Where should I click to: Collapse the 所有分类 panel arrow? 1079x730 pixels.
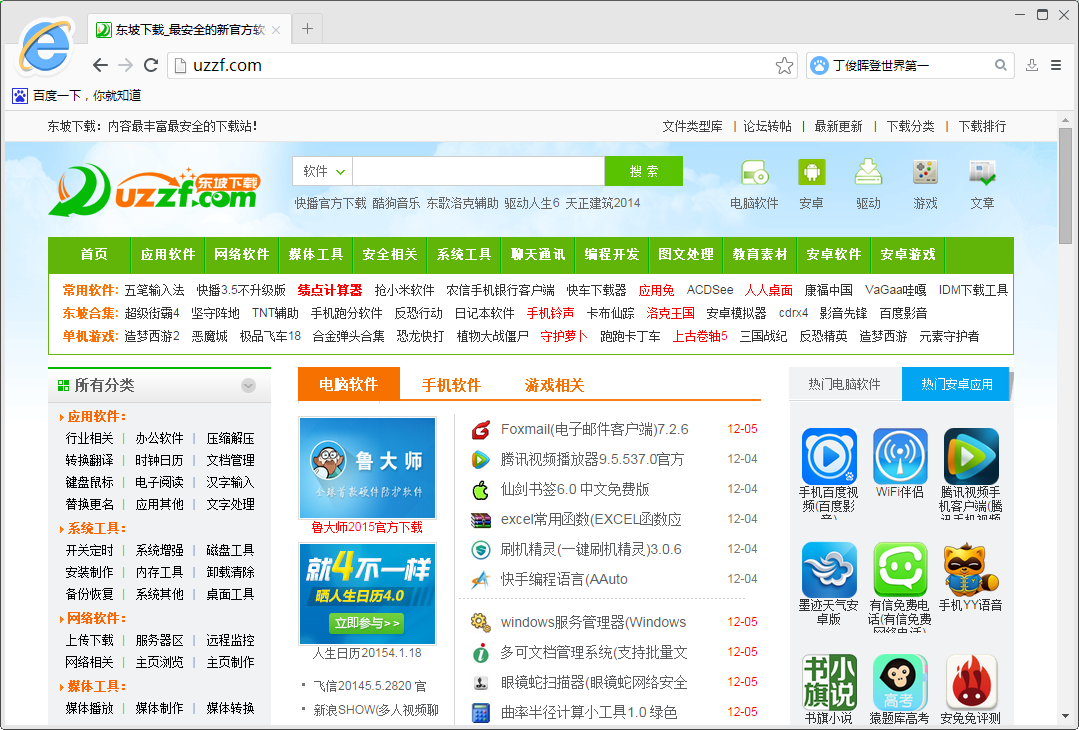(x=248, y=385)
